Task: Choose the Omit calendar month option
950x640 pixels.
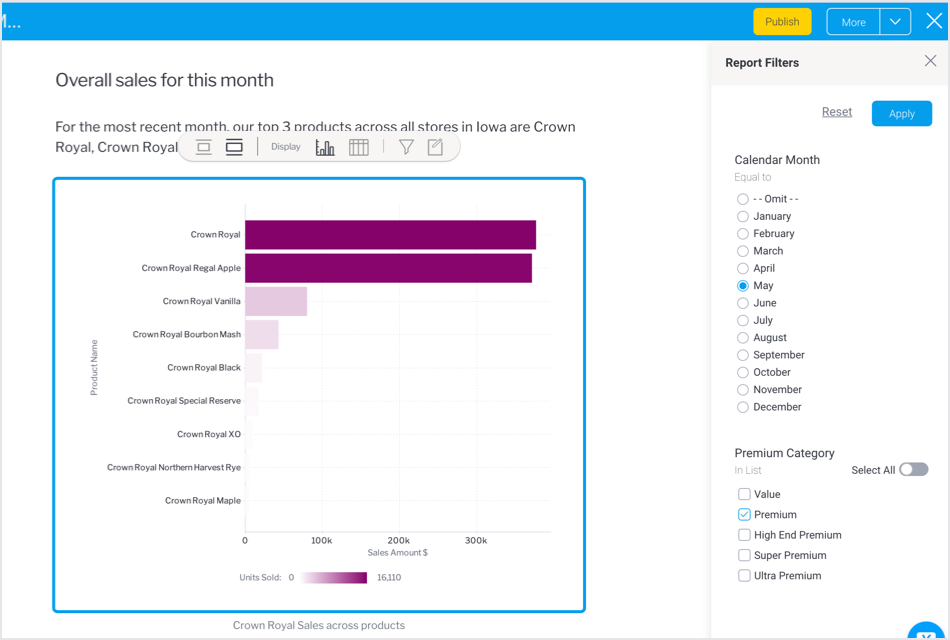Action: point(743,199)
